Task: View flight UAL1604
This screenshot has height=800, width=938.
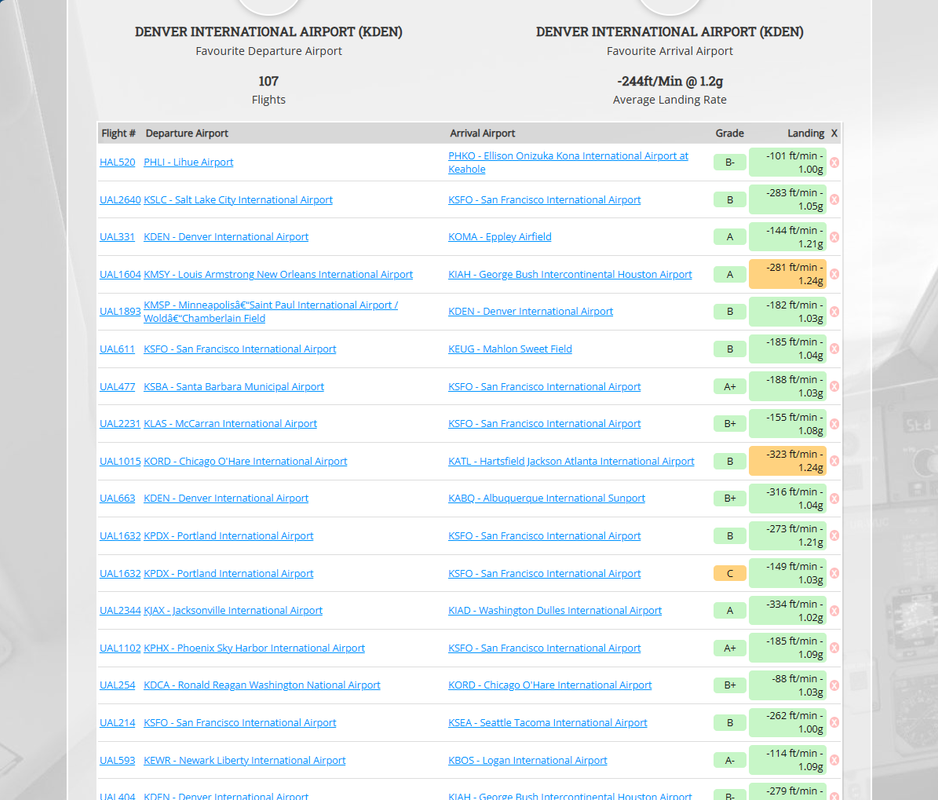Action: pyautogui.click(x=120, y=275)
